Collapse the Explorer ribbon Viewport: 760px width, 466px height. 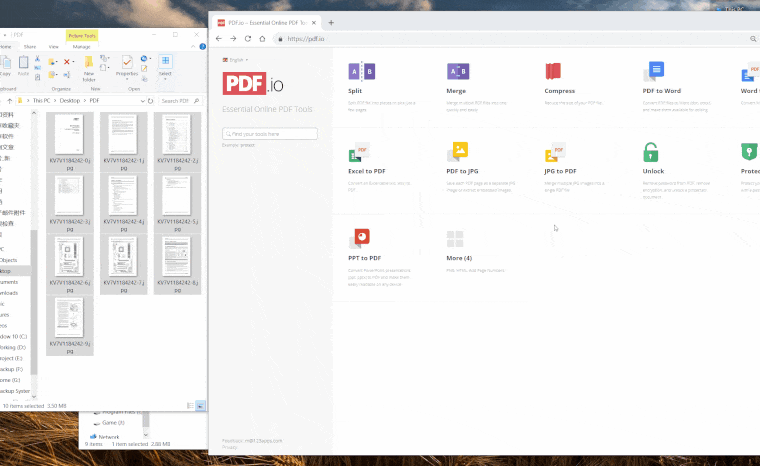click(193, 47)
